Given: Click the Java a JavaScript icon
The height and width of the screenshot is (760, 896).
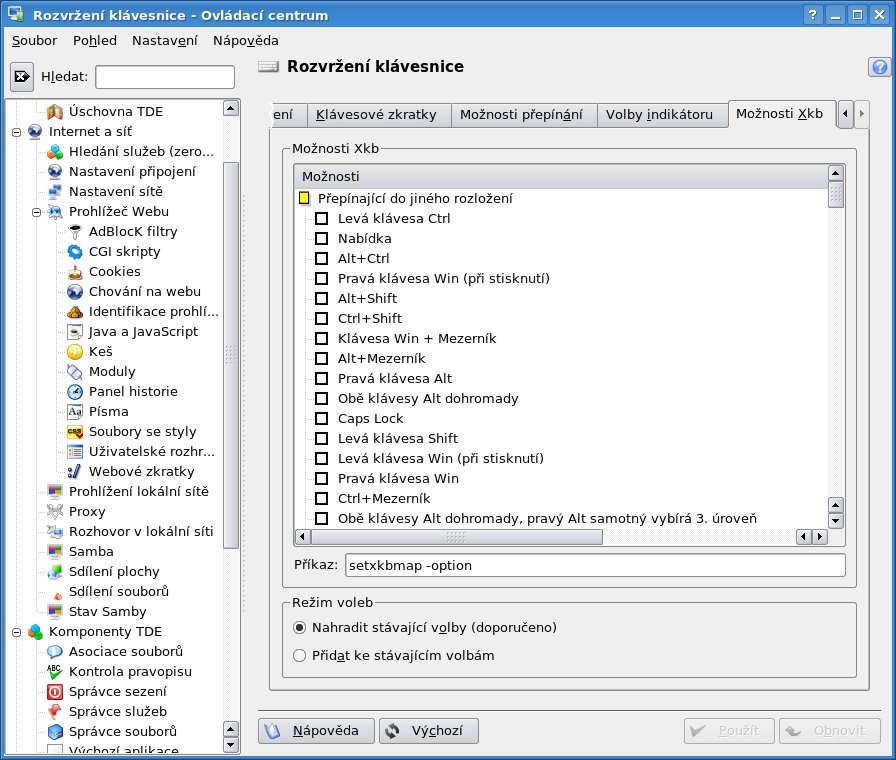Looking at the screenshot, I should point(75,331).
